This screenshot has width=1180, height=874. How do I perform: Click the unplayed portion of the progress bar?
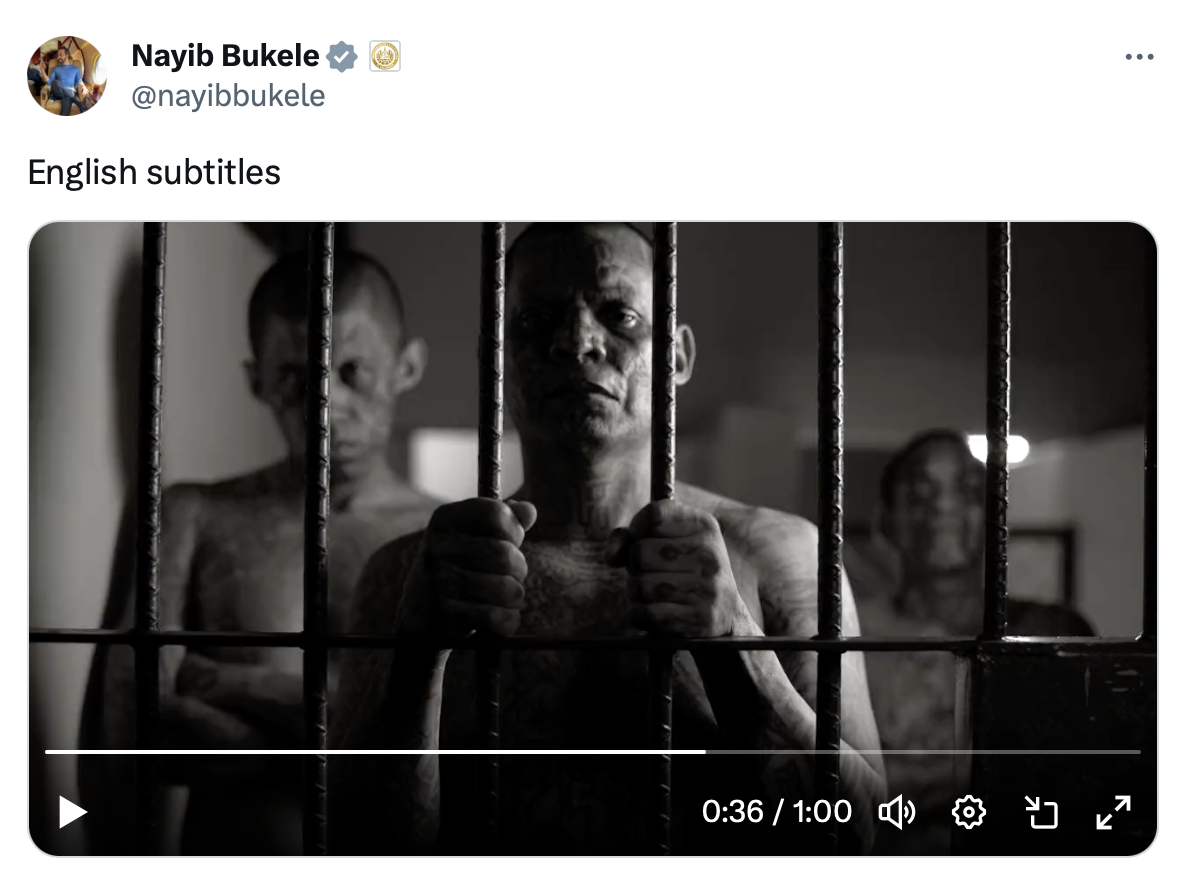[923, 751]
